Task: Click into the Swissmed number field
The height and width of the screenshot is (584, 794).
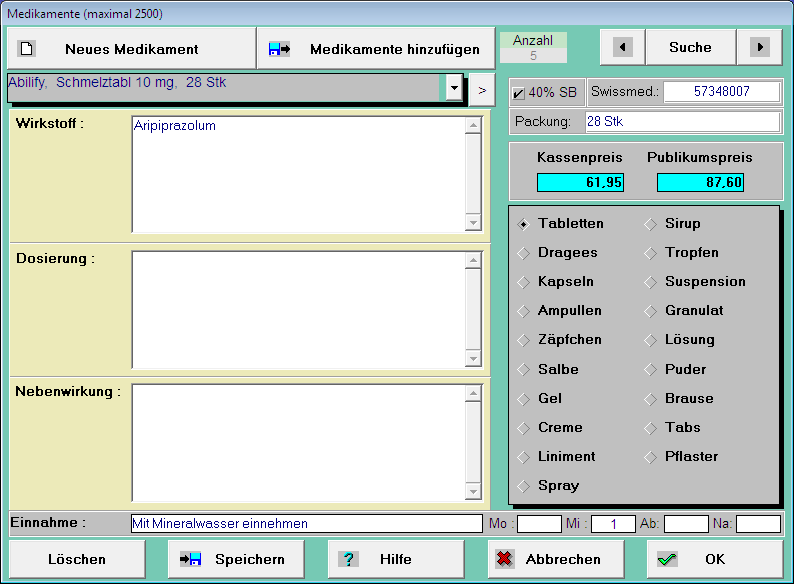Action: tap(721, 92)
